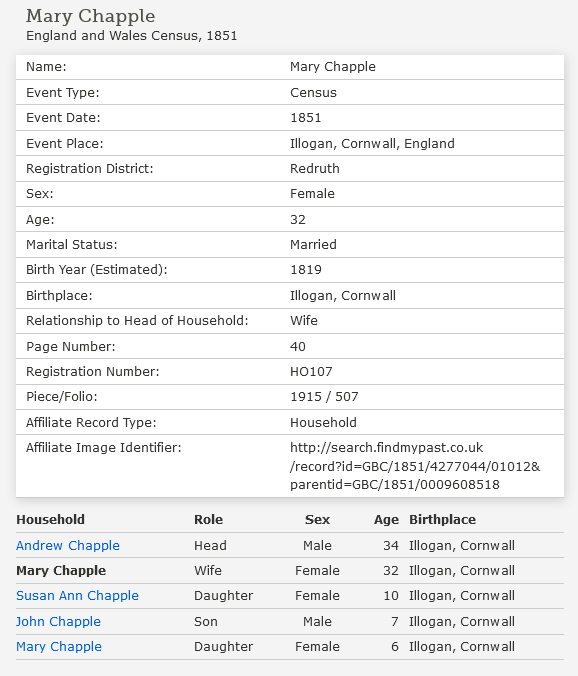Open Andrew Chapple household member link
The image size is (578, 676).
pyautogui.click(x=68, y=545)
